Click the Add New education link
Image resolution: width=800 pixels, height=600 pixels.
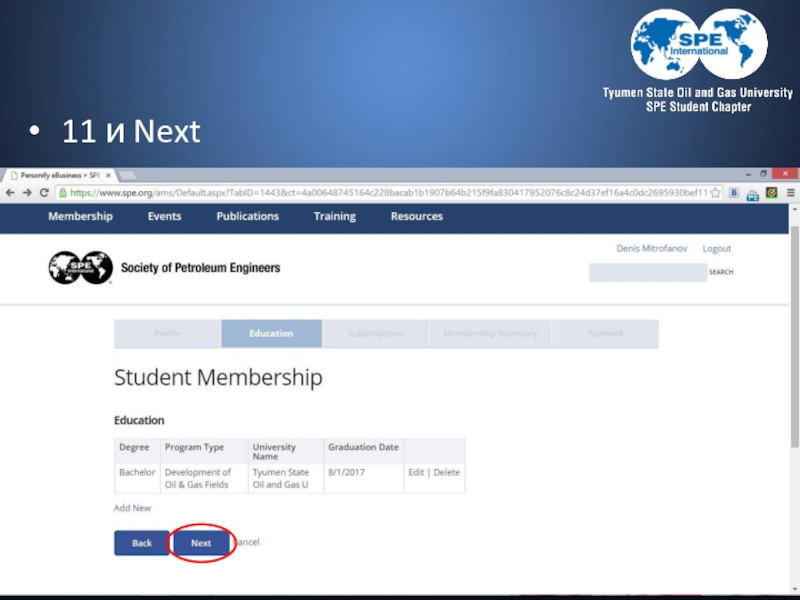click(132, 508)
